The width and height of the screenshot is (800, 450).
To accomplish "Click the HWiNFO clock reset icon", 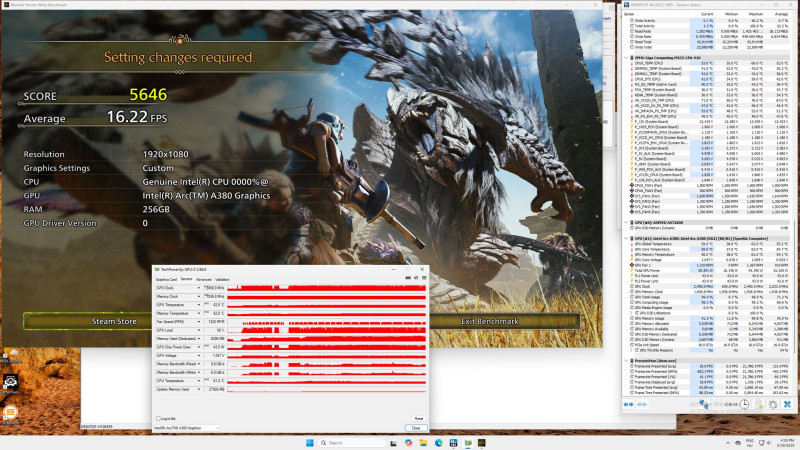I will (744, 404).
